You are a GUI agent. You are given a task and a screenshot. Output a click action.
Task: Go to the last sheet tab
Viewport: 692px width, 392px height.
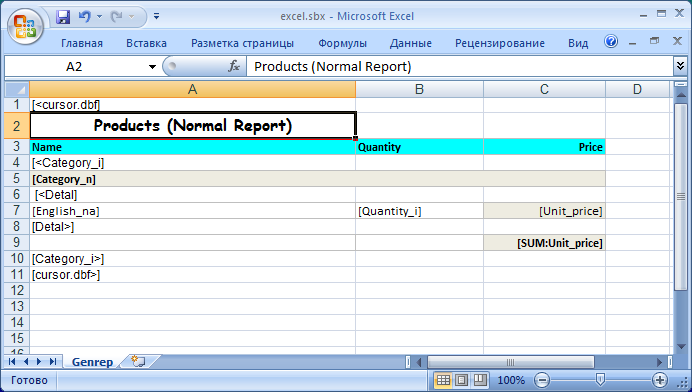53,362
